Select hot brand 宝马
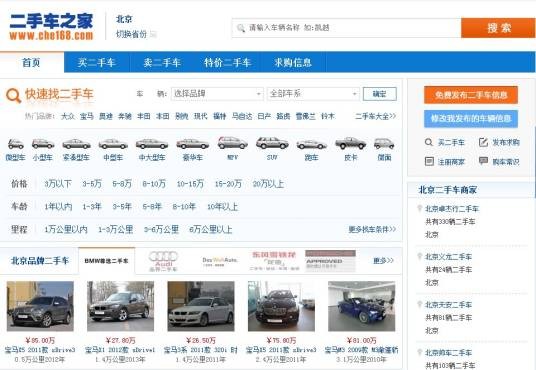This screenshot has width=536, height=370. coord(87,116)
